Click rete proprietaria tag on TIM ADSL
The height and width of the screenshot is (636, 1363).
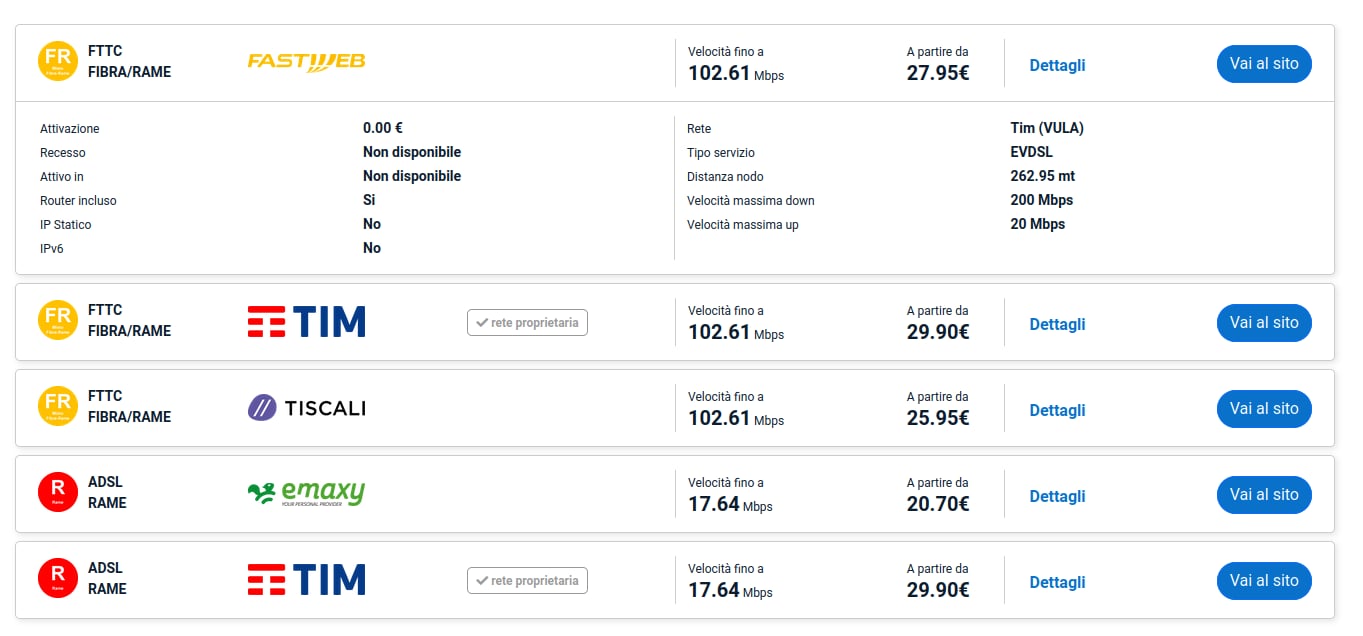527,580
